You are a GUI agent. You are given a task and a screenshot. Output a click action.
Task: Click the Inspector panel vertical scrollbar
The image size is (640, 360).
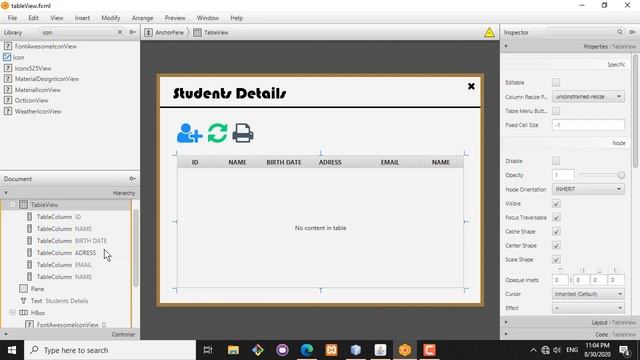click(x=635, y=110)
